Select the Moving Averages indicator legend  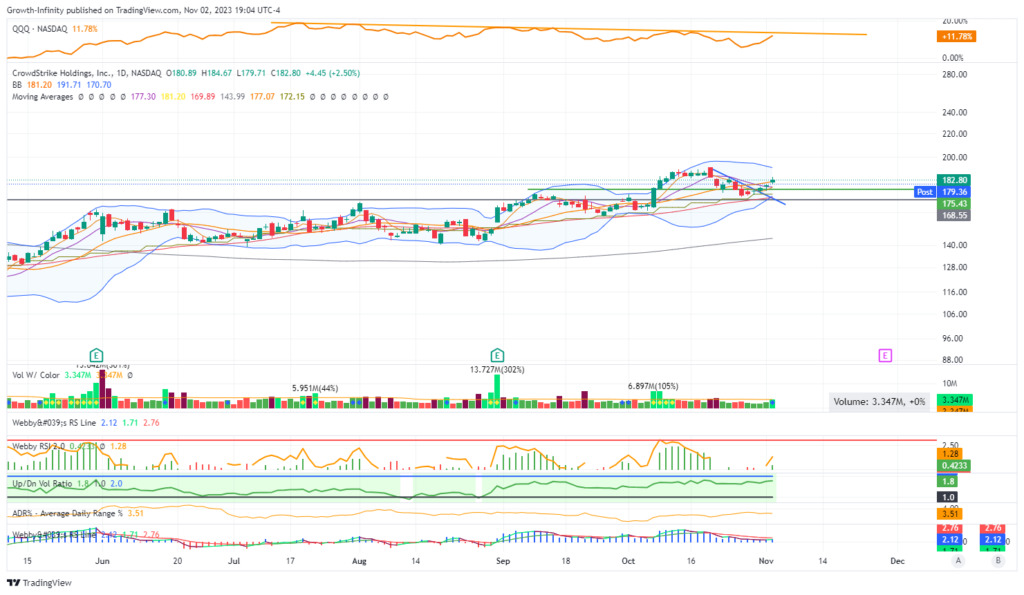tap(45, 97)
